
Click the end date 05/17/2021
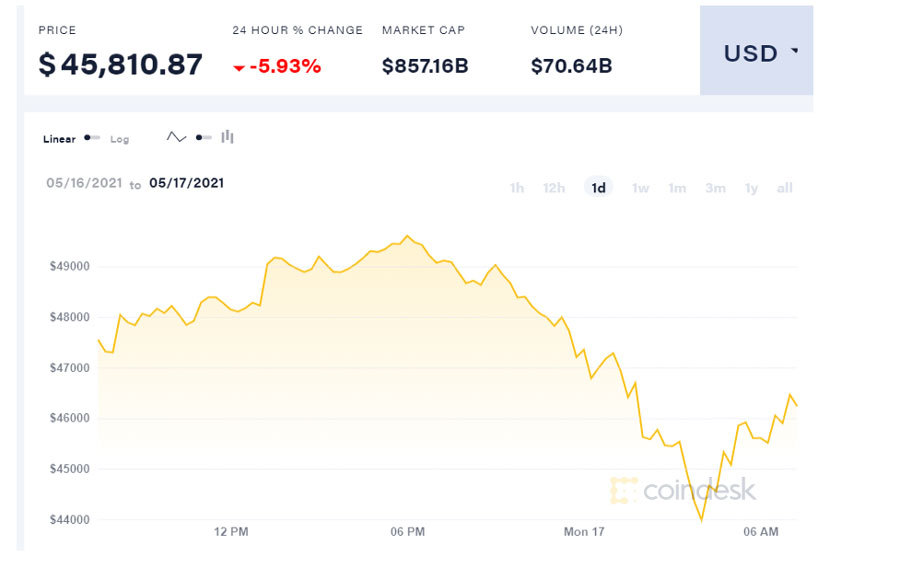[186, 183]
